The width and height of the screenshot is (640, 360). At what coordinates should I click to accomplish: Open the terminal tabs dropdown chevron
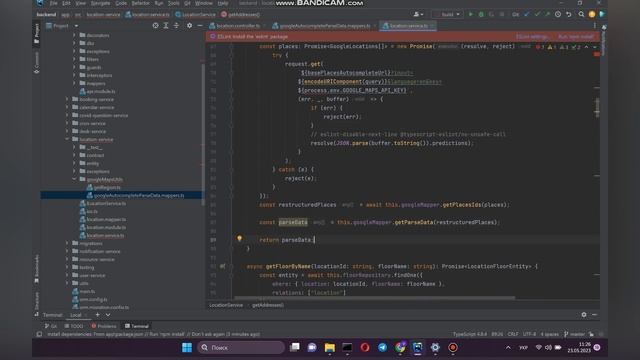(108, 315)
